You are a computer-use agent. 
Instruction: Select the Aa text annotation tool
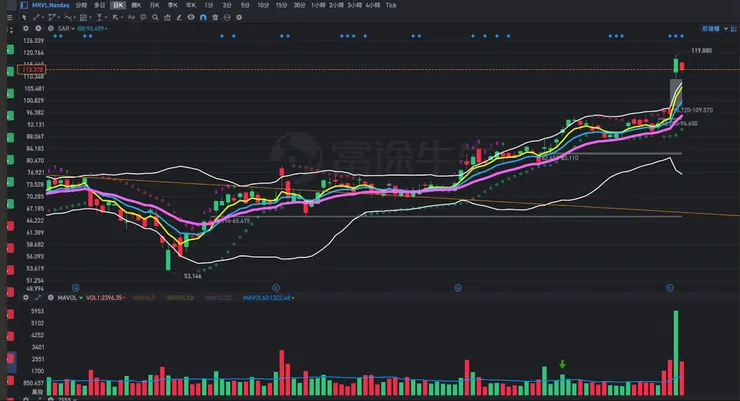(x=131, y=17)
